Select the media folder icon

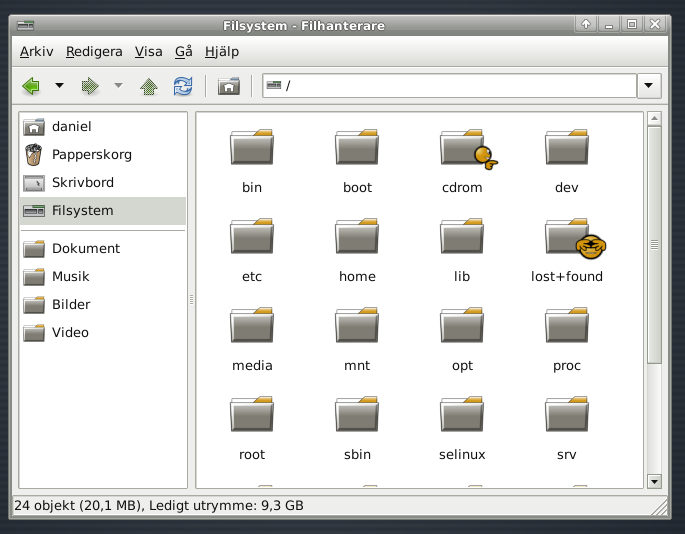point(252,326)
